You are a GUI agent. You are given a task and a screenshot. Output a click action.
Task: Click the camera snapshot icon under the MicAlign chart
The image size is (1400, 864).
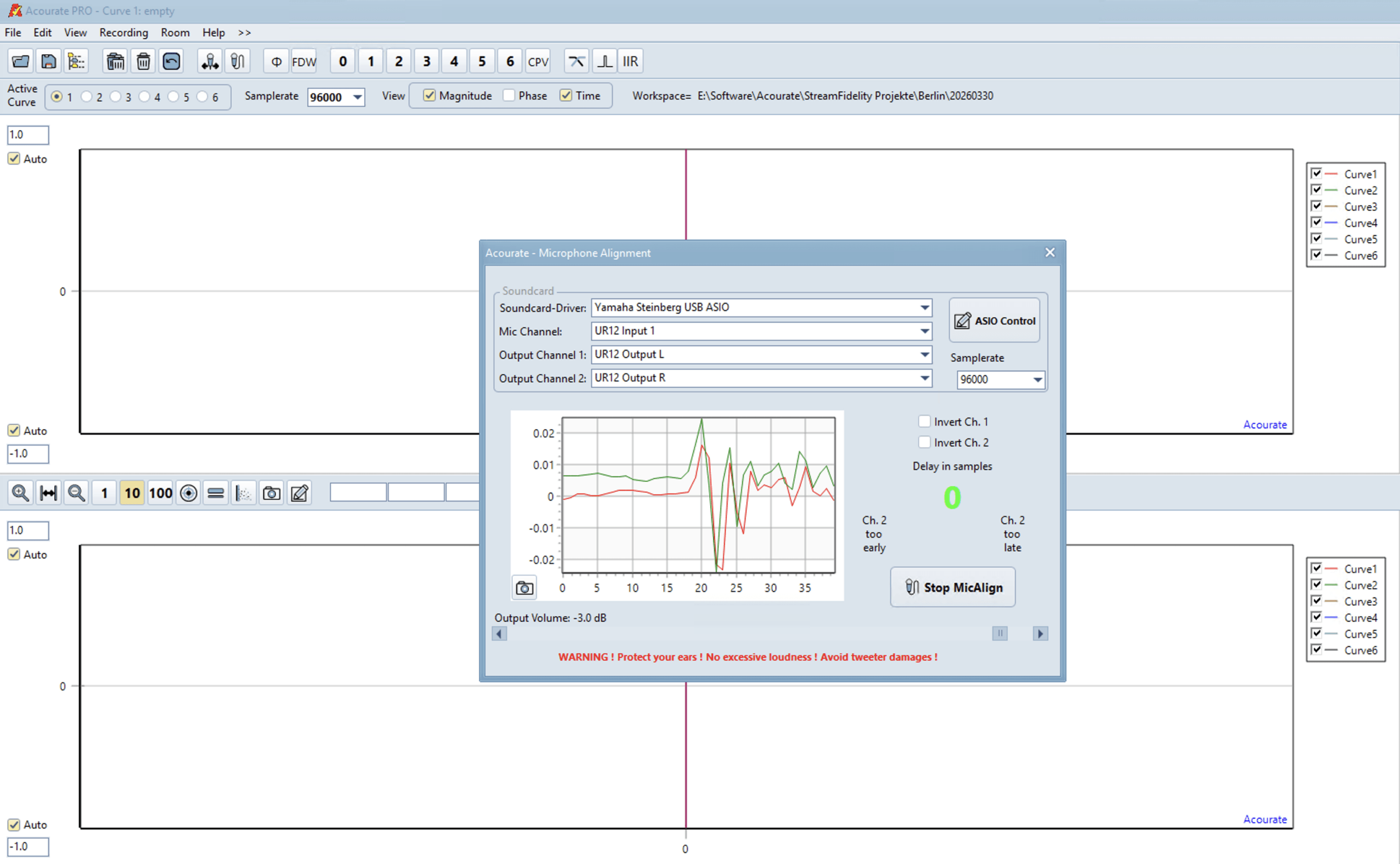pyautogui.click(x=524, y=587)
